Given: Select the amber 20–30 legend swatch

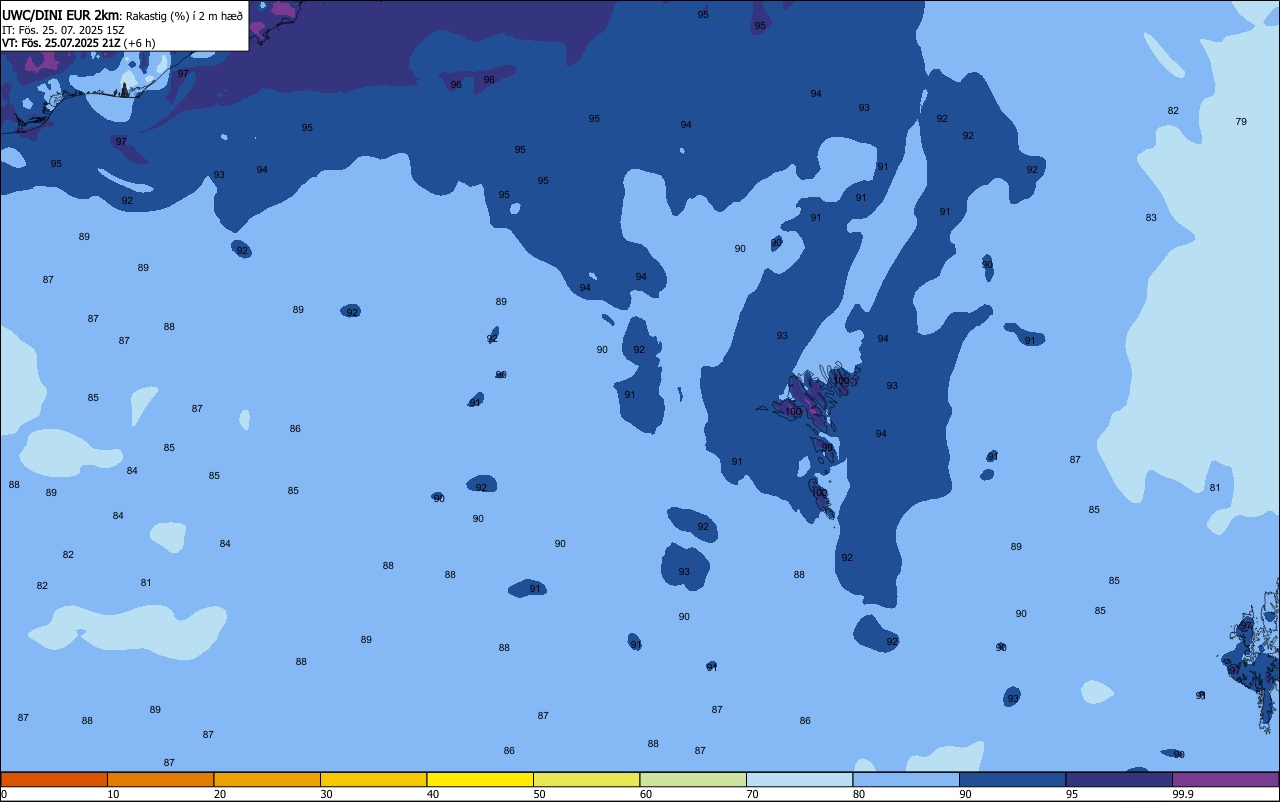Looking at the screenshot, I should [267, 779].
